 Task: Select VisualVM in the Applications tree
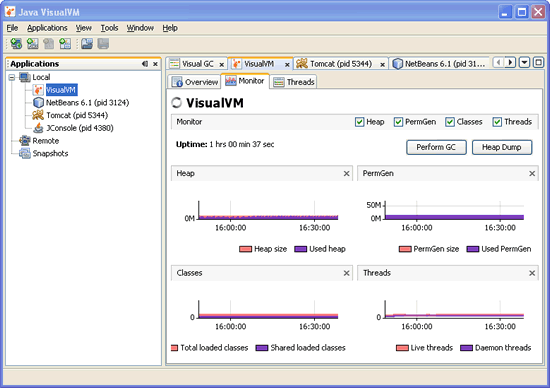click(61, 90)
